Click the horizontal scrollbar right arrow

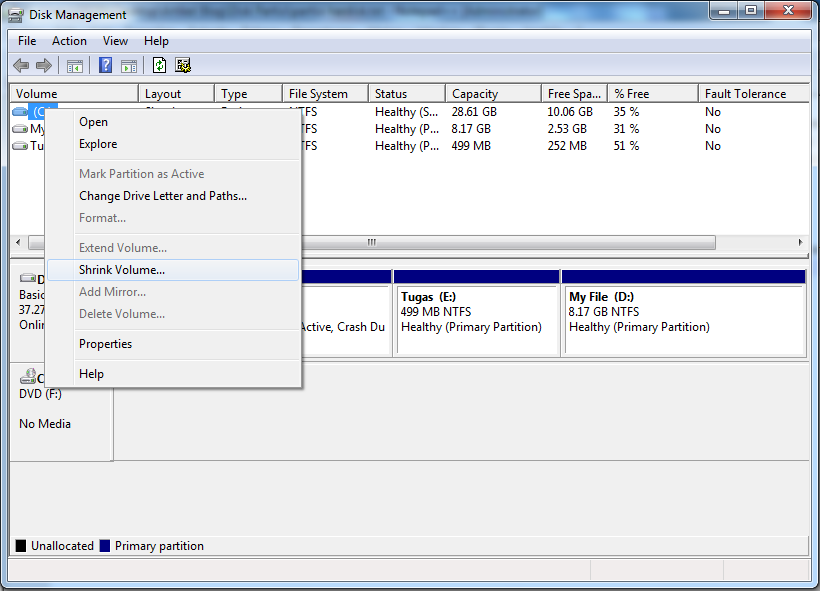[x=799, y=242]
